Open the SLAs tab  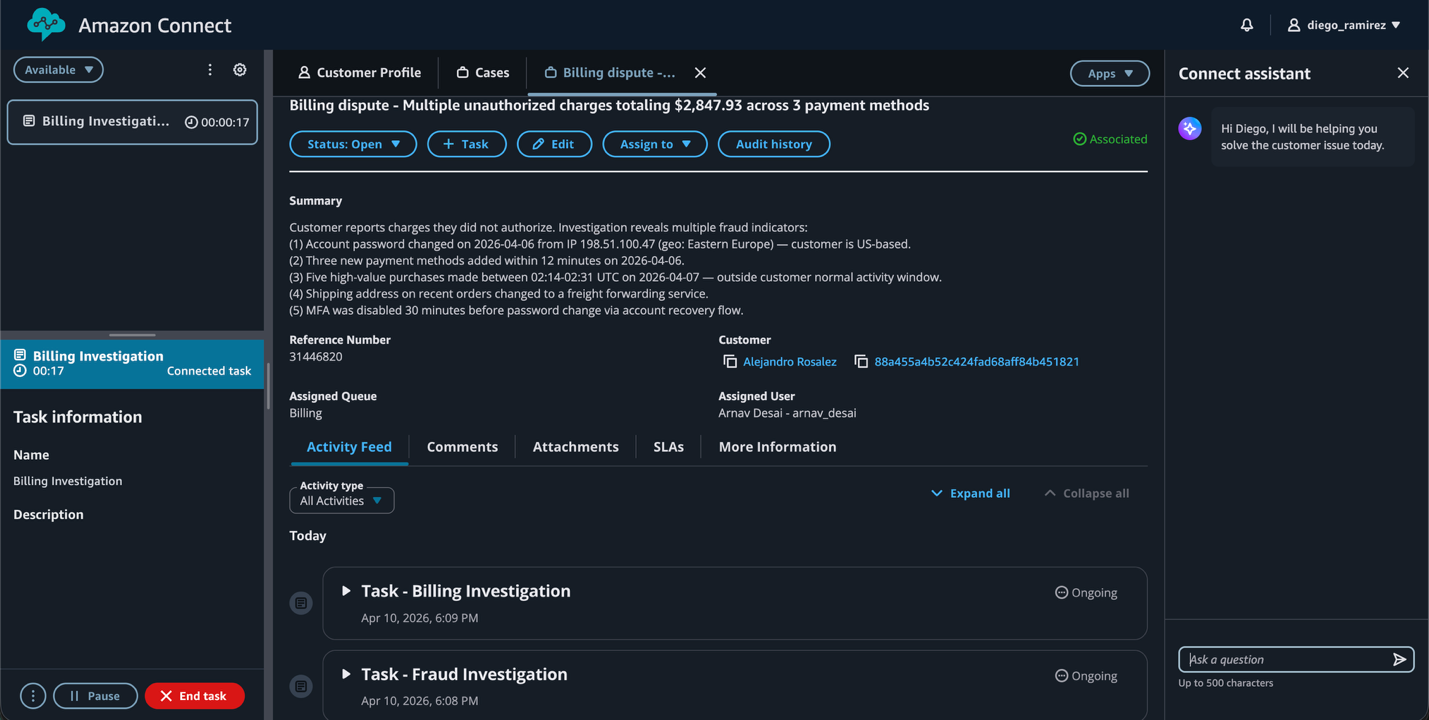(x=668, y=447)
